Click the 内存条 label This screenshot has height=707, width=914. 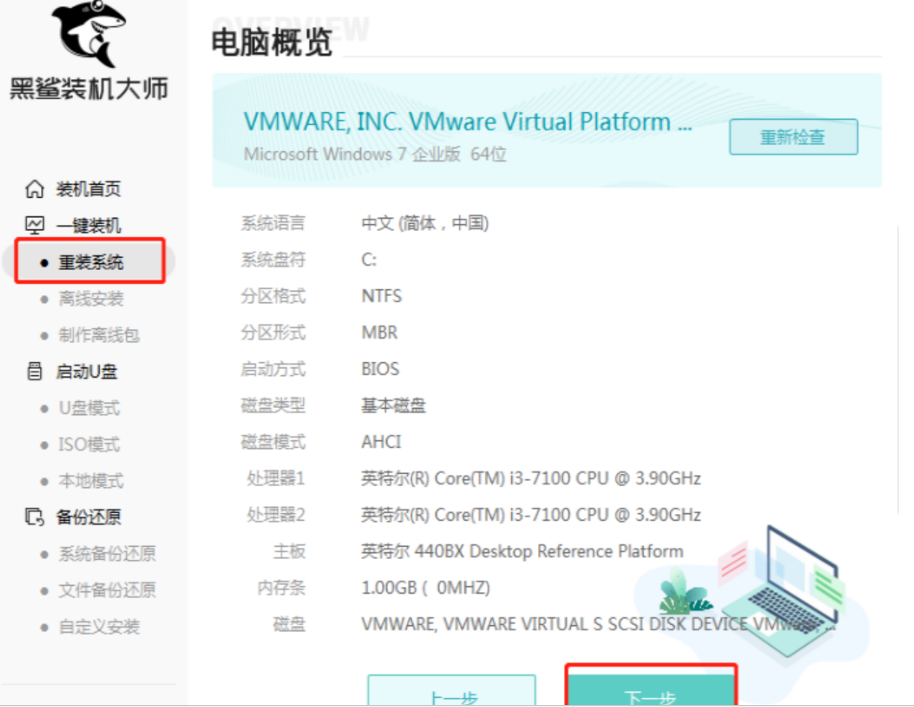click(282, 588)
